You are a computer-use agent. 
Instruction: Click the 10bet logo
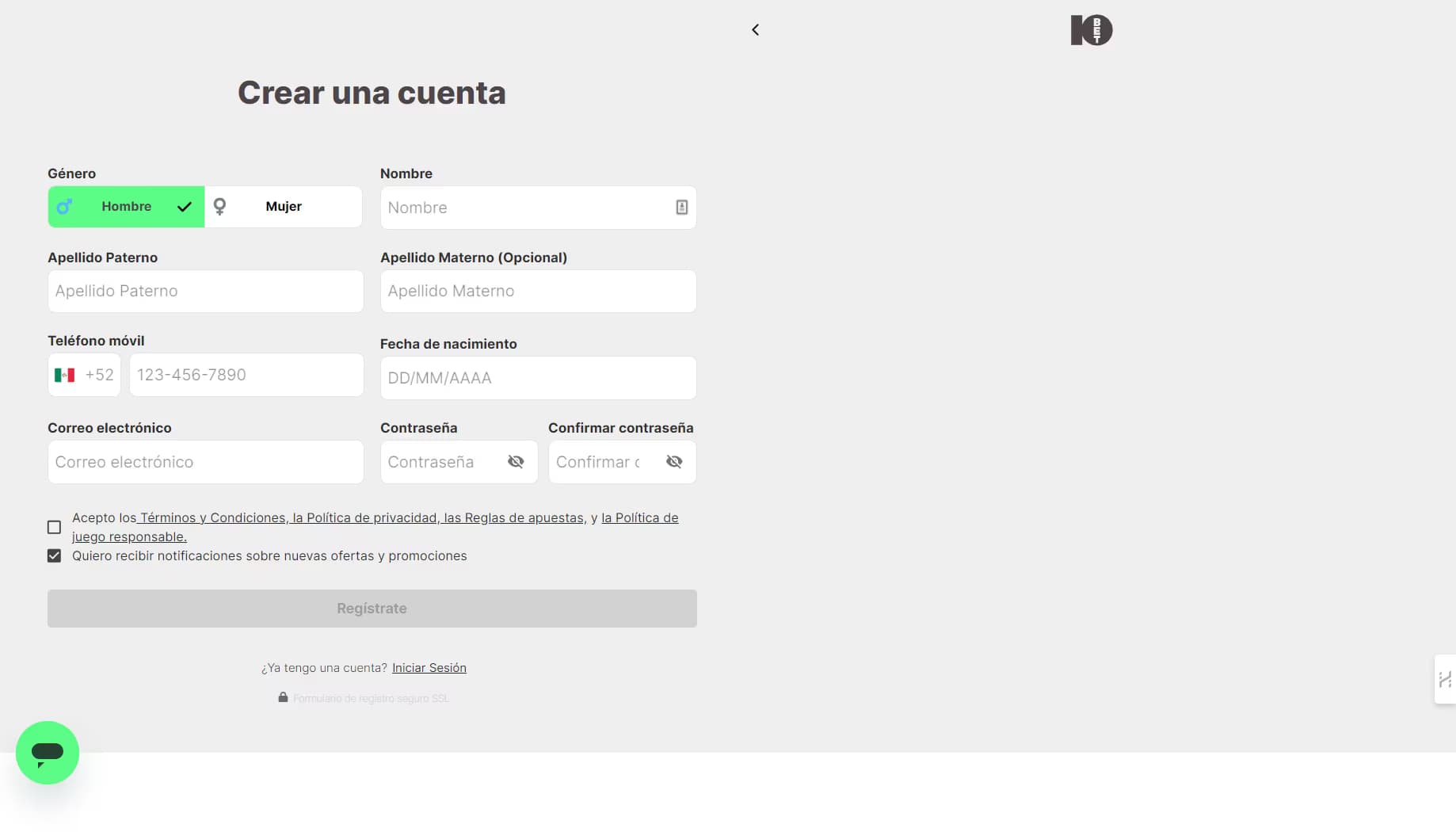1091,29
